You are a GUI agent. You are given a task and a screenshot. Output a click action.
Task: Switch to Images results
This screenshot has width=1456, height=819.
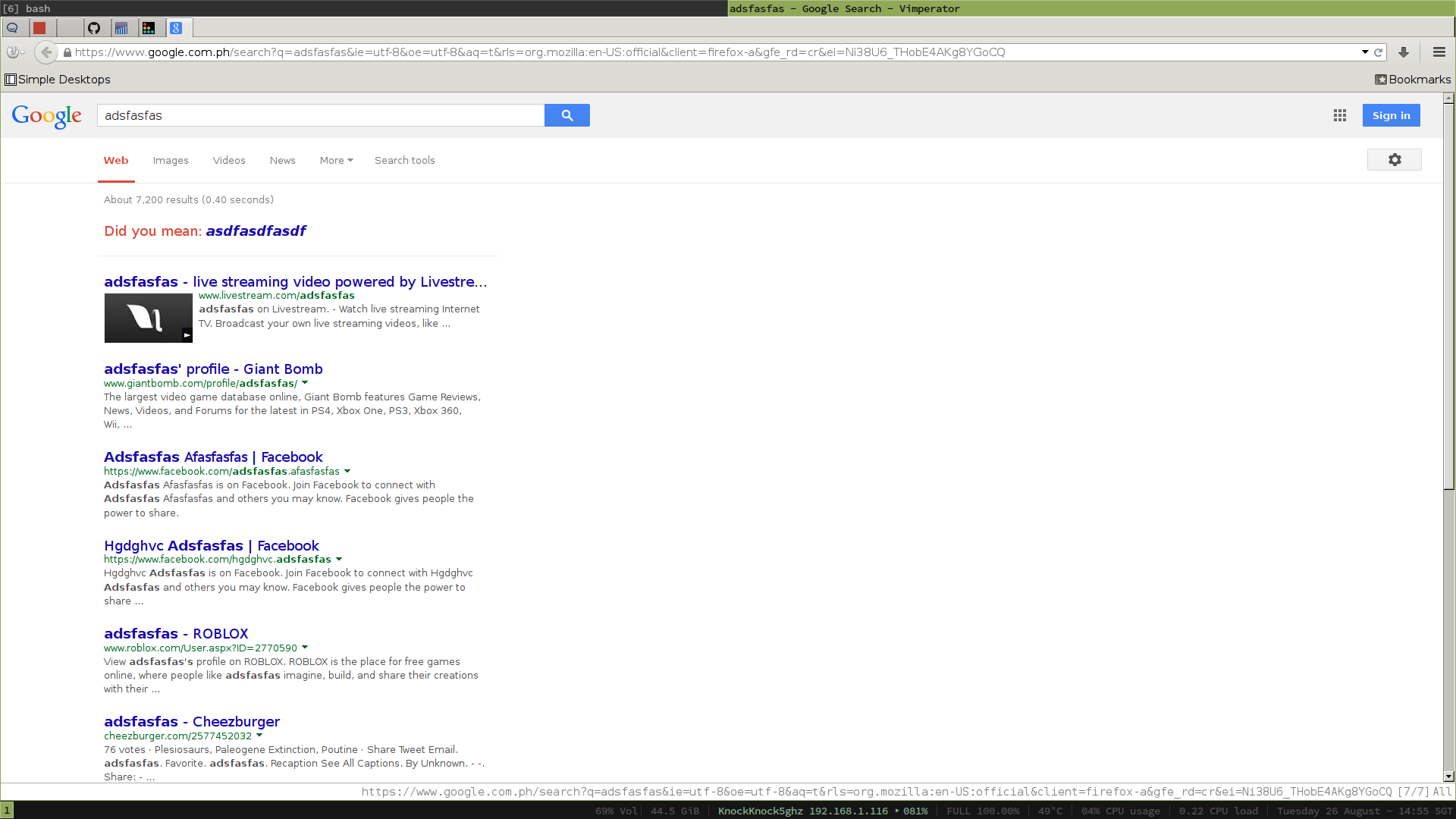[x=171, y=160]
